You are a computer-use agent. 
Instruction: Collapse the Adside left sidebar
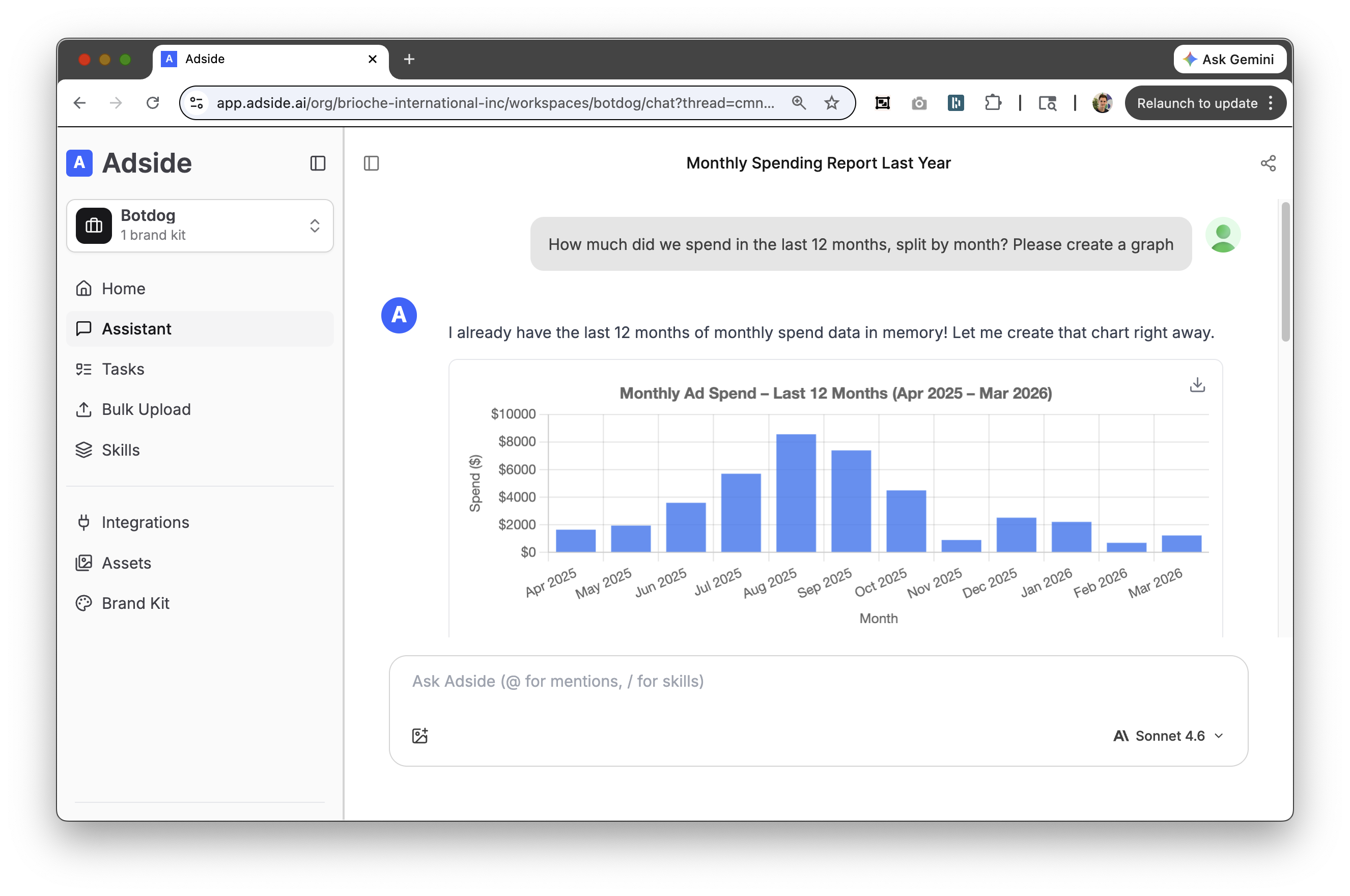coord(318,163)
